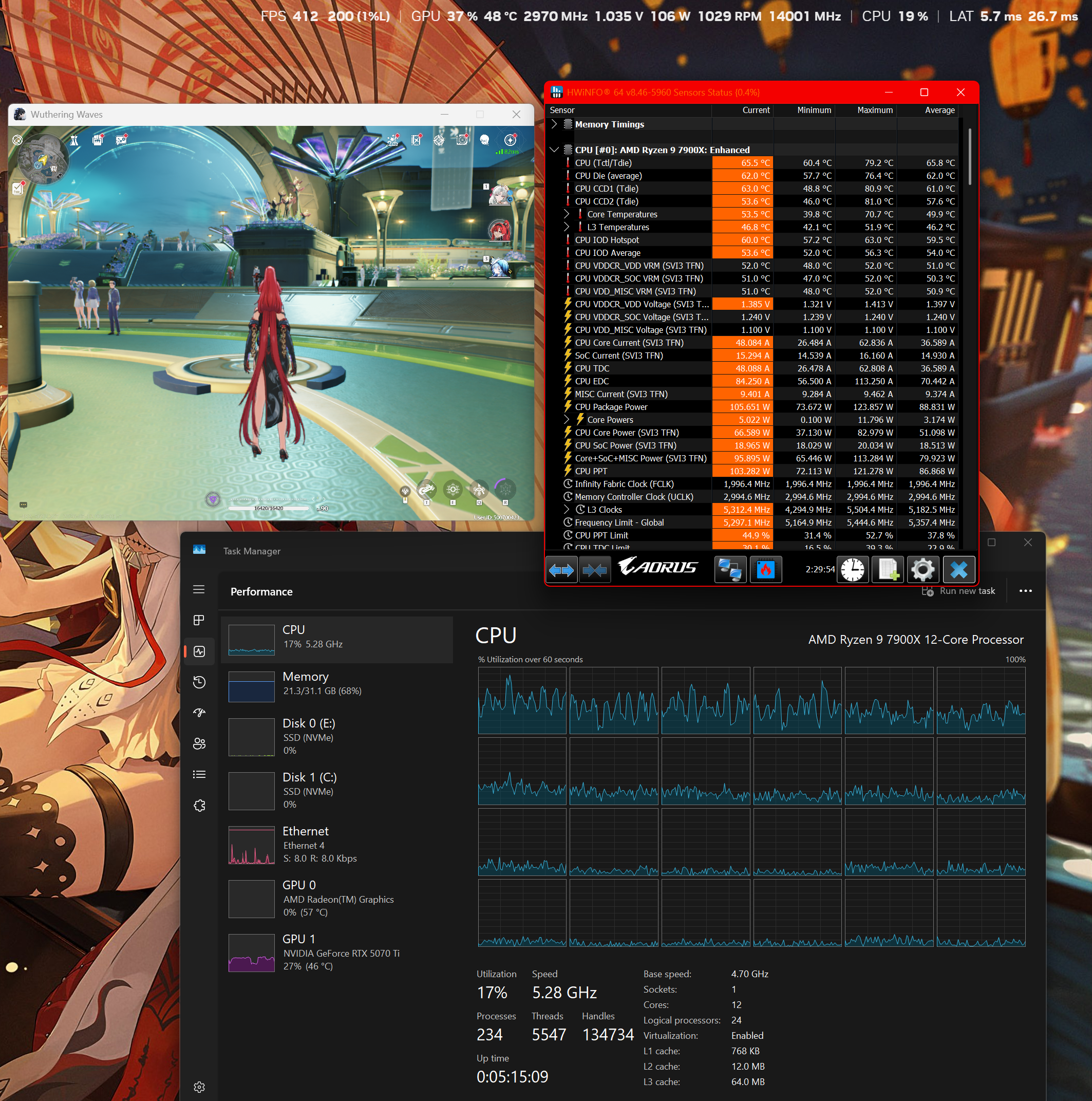Click HWiNFO Minimum column header
1092x1101 pixels.
804,110
